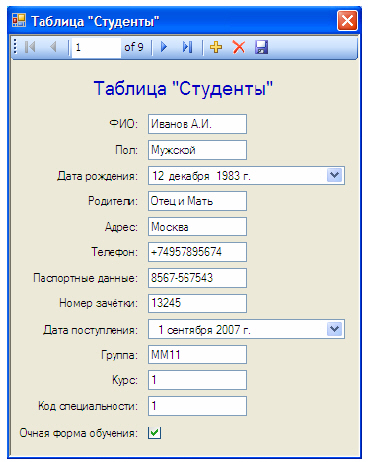This screenshot has width=369, height=462.
Task: Select the Адрес field showing Москва
Action: [x=197, y=227]
